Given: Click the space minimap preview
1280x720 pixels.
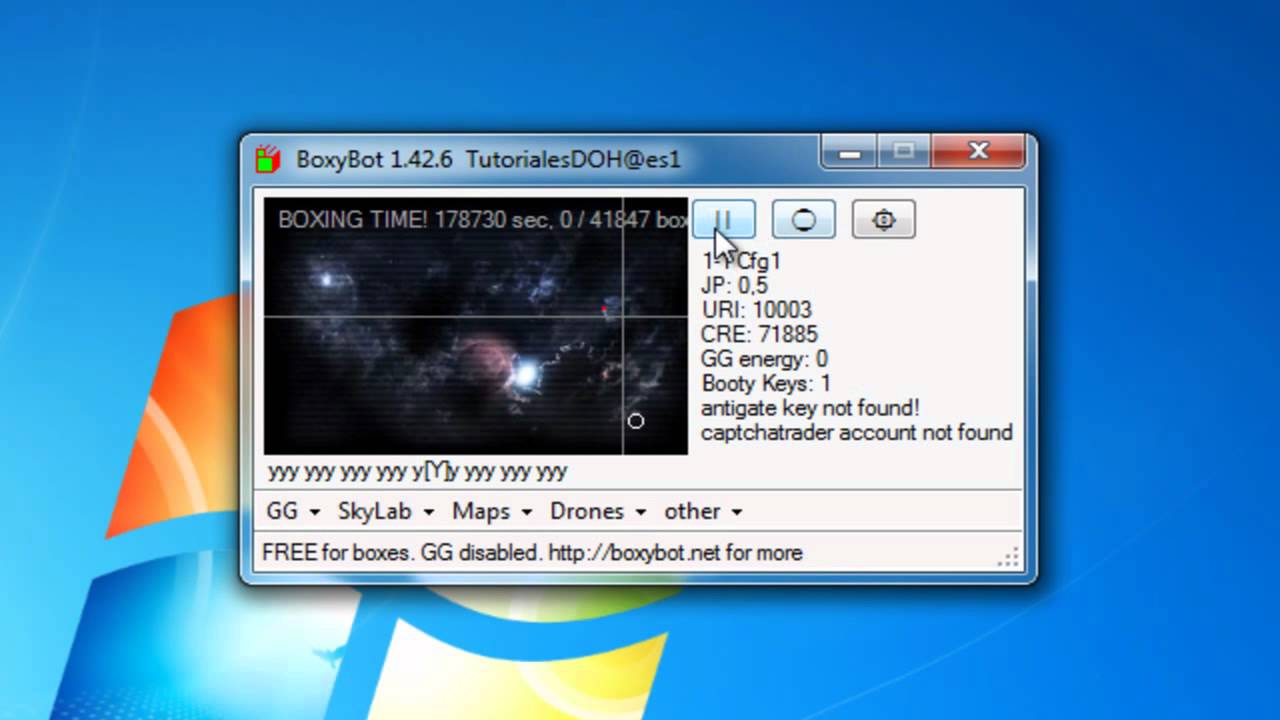Looking at the screenshot, I should [x=476, y=326].
